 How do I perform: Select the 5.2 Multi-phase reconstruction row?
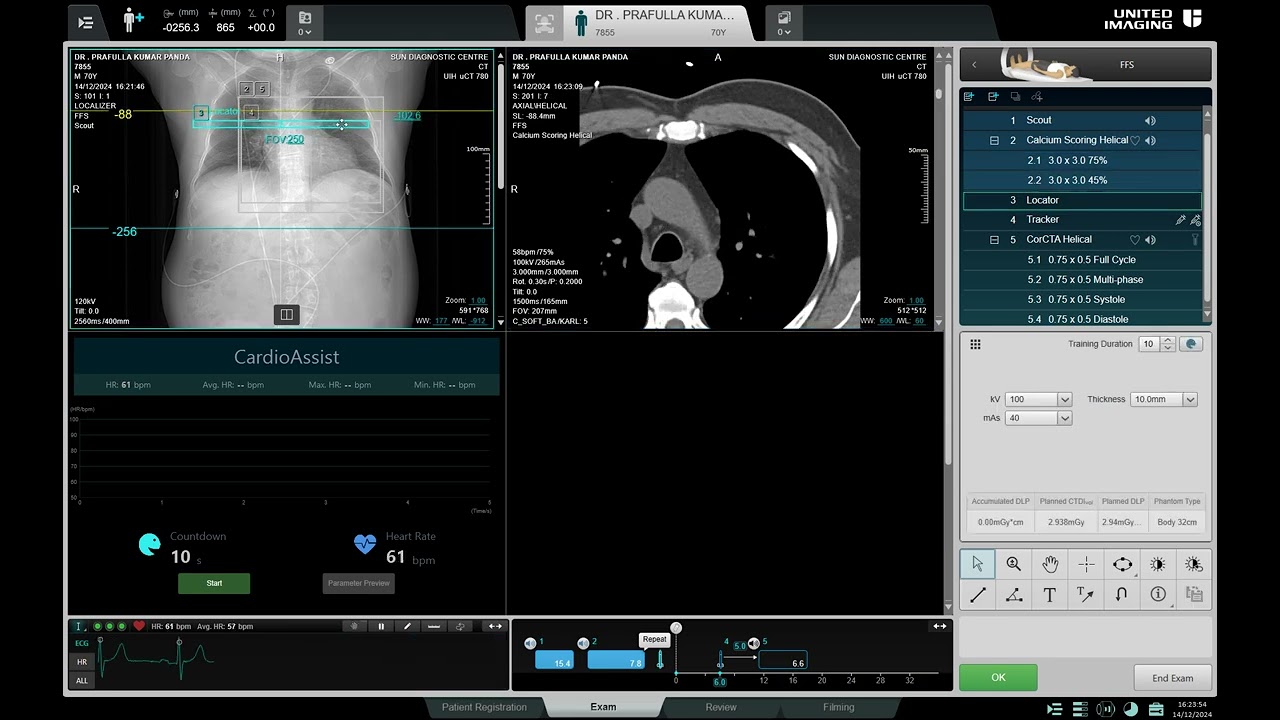1082,280
